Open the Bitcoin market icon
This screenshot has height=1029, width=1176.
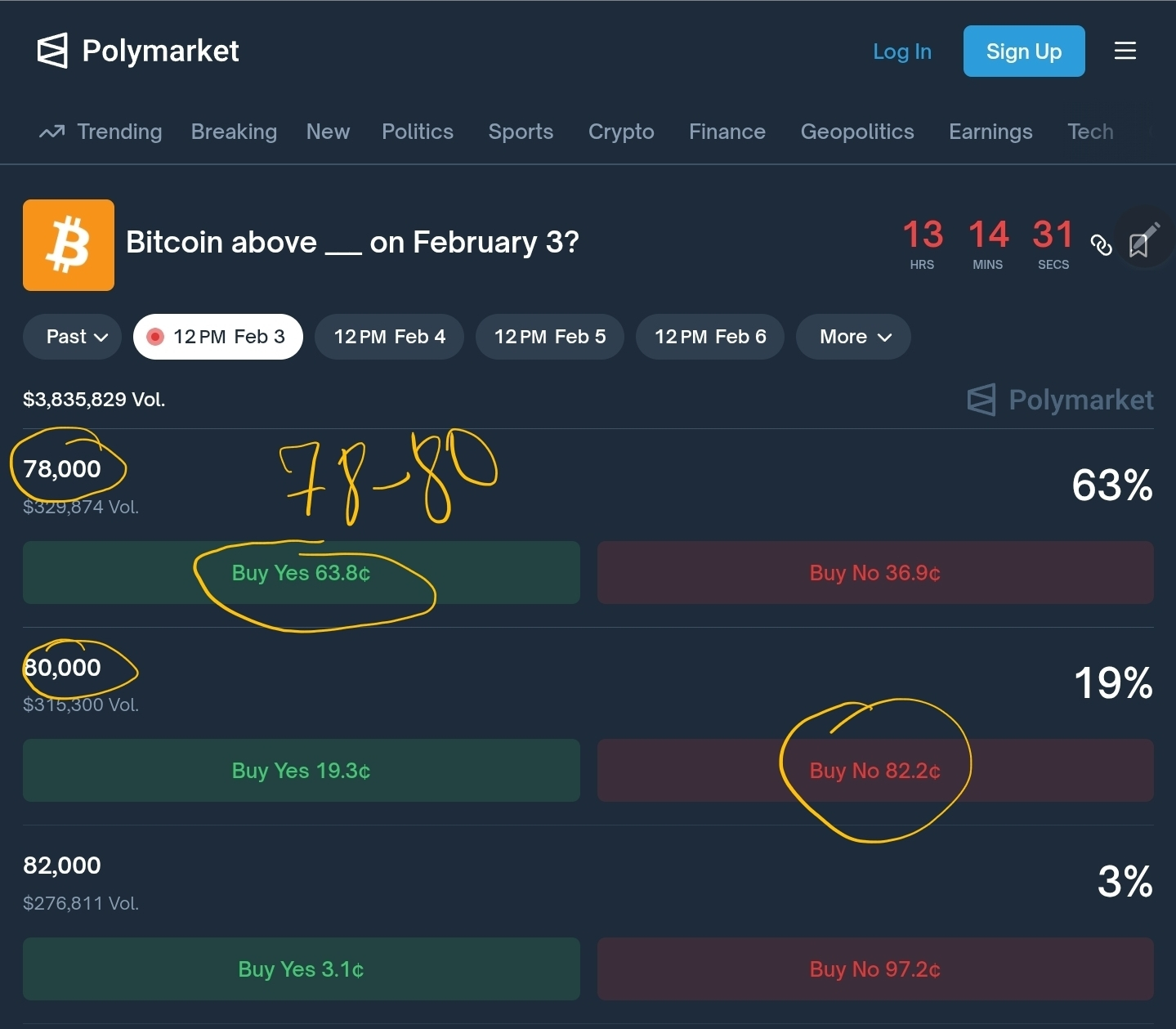point(69,245)
